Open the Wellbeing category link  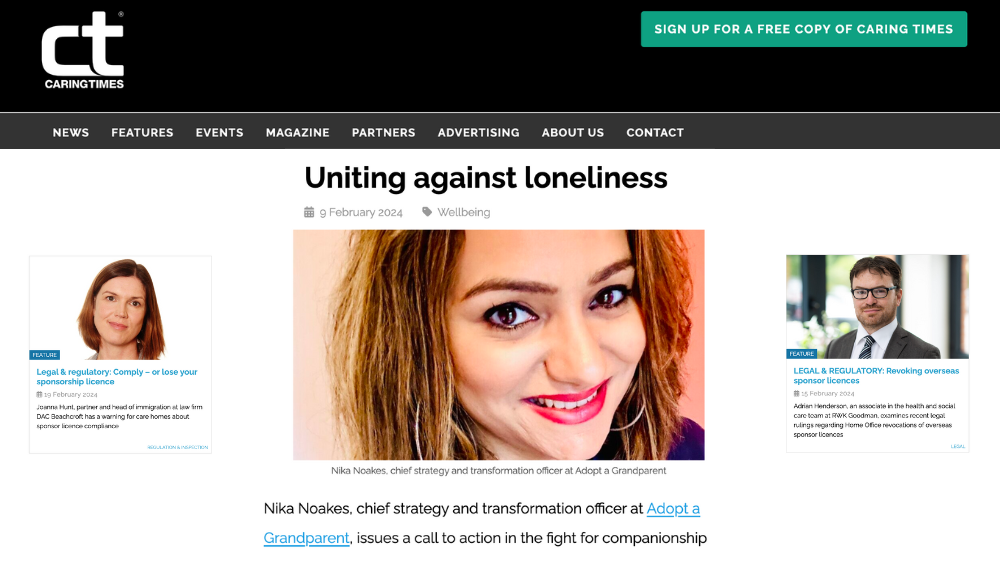pos(464,212)
